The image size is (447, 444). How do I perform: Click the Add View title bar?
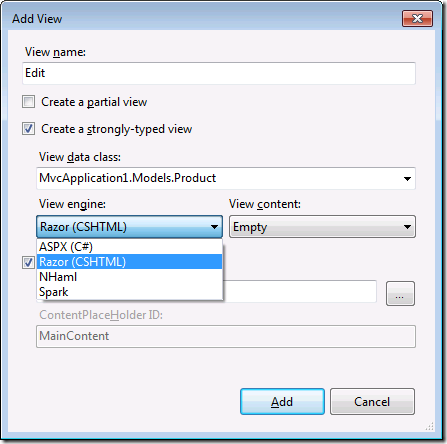200,19
